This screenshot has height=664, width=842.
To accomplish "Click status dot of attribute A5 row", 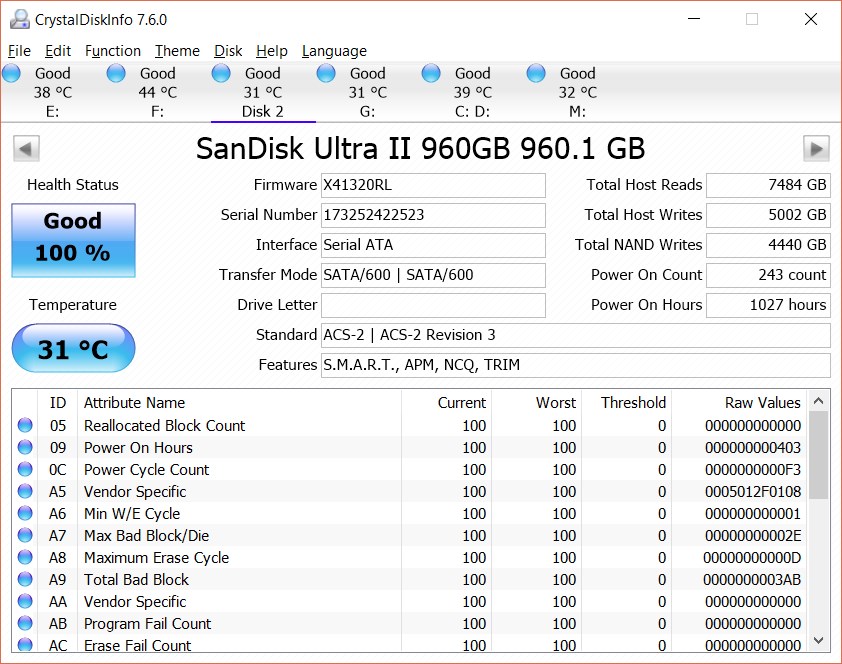I will [25, 491].
